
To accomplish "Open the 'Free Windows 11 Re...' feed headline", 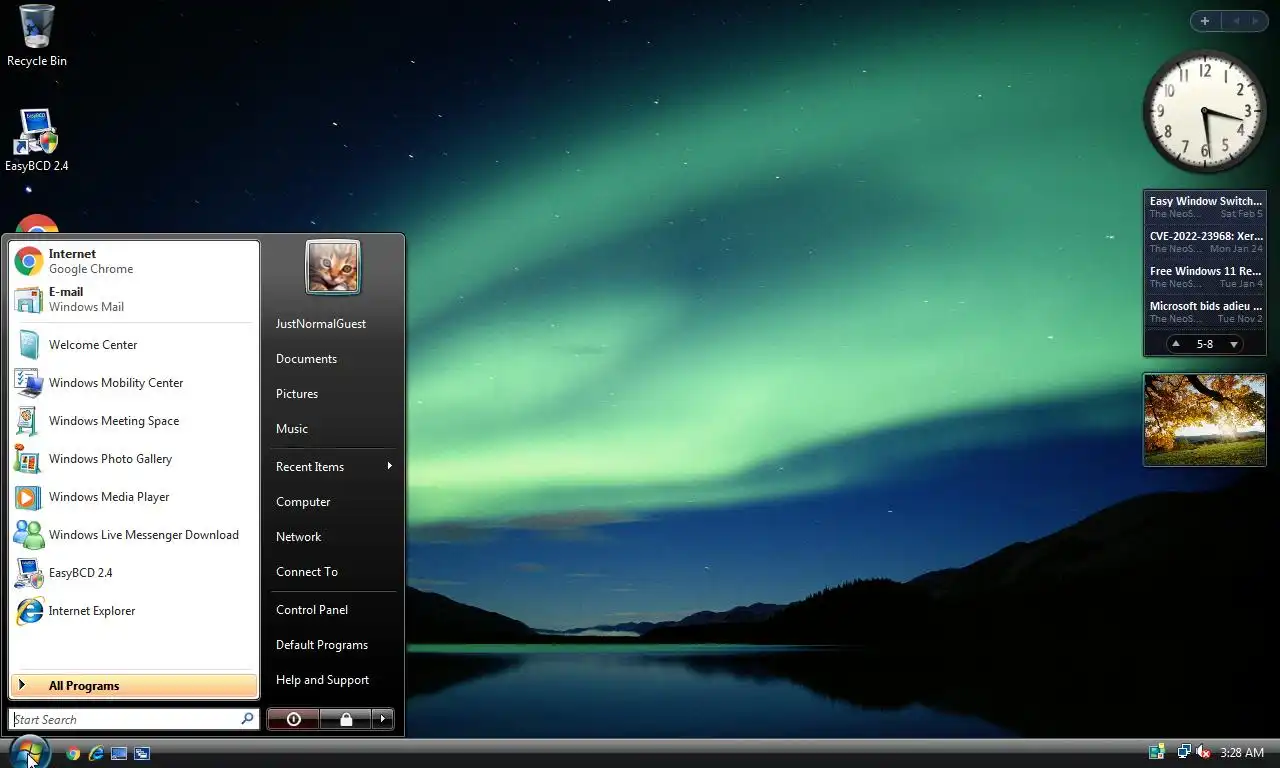I will coord(1205,271).
